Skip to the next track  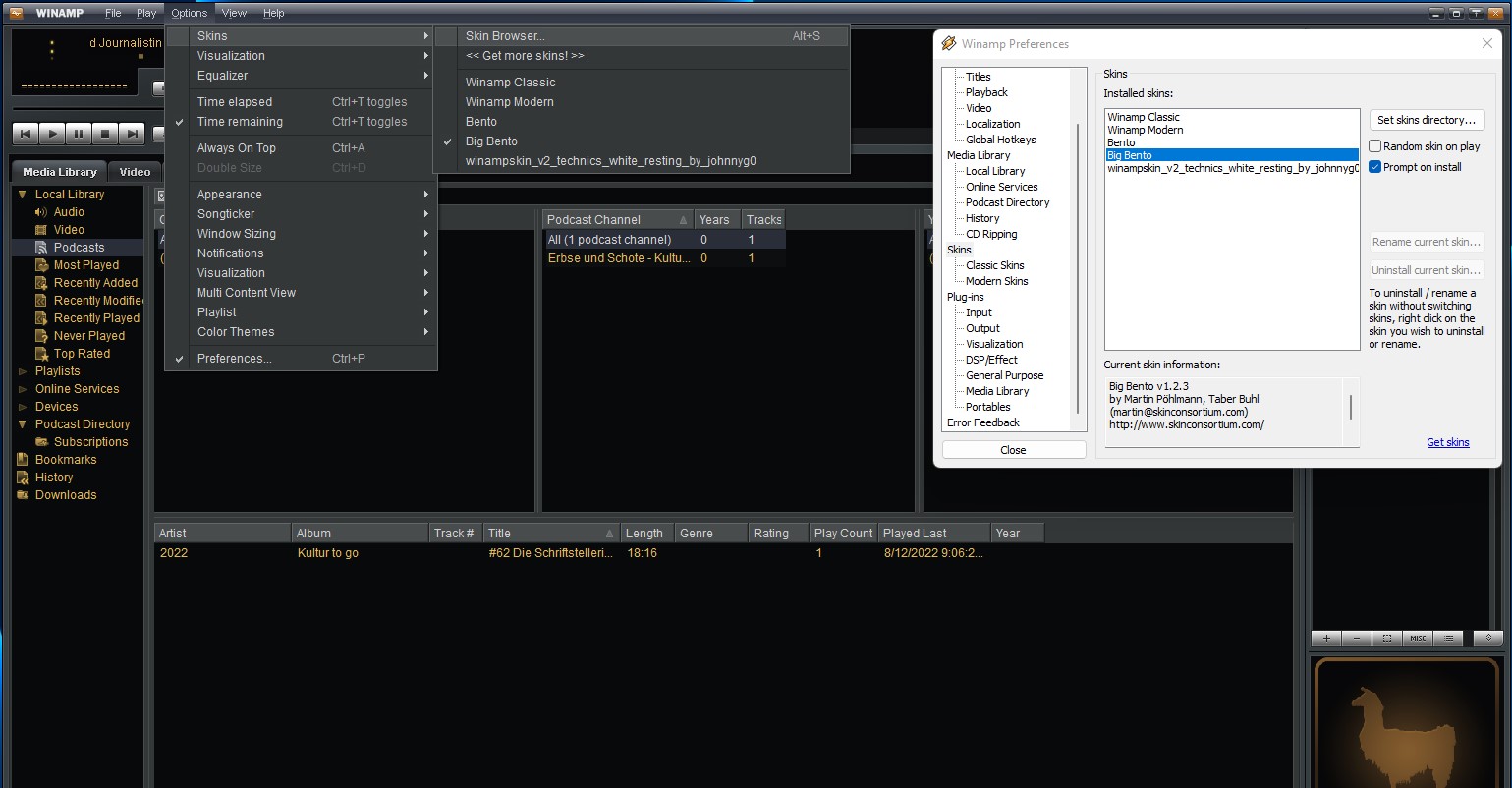point(132,134)
